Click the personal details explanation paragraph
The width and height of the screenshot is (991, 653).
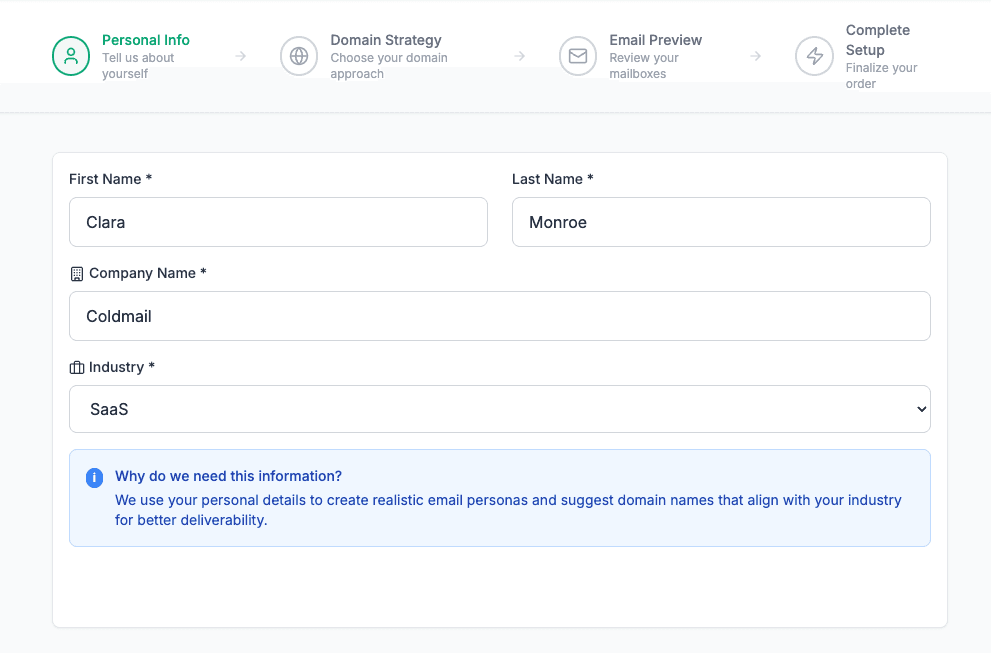click(x=508, y=510)
